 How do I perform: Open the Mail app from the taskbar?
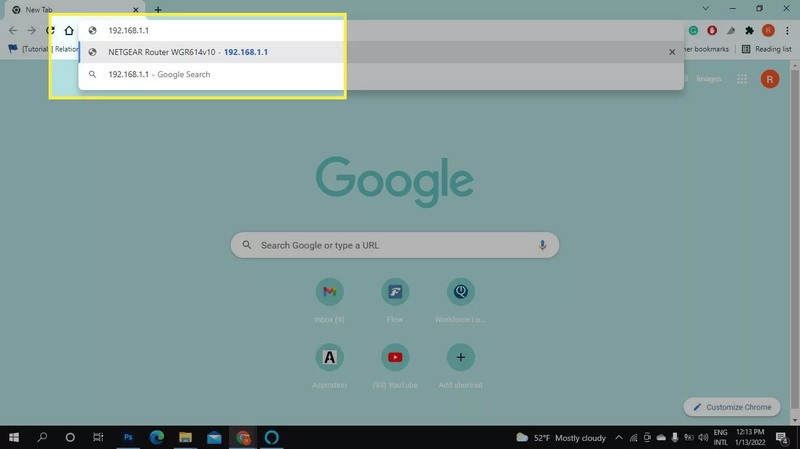(x=214, y=437)
